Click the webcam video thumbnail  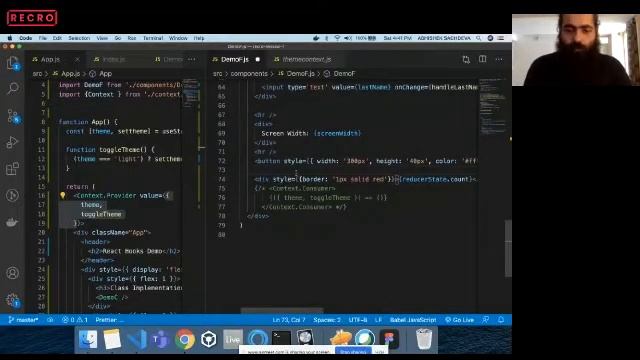tap(576, 50)
